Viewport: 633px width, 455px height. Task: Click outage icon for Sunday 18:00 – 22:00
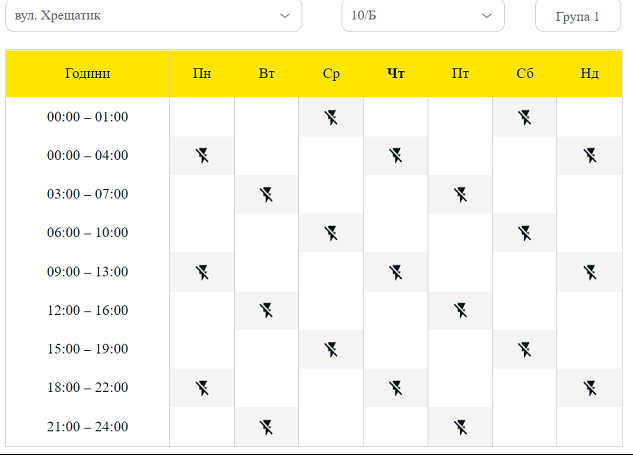pyautogui.click(x=590, y=387)
